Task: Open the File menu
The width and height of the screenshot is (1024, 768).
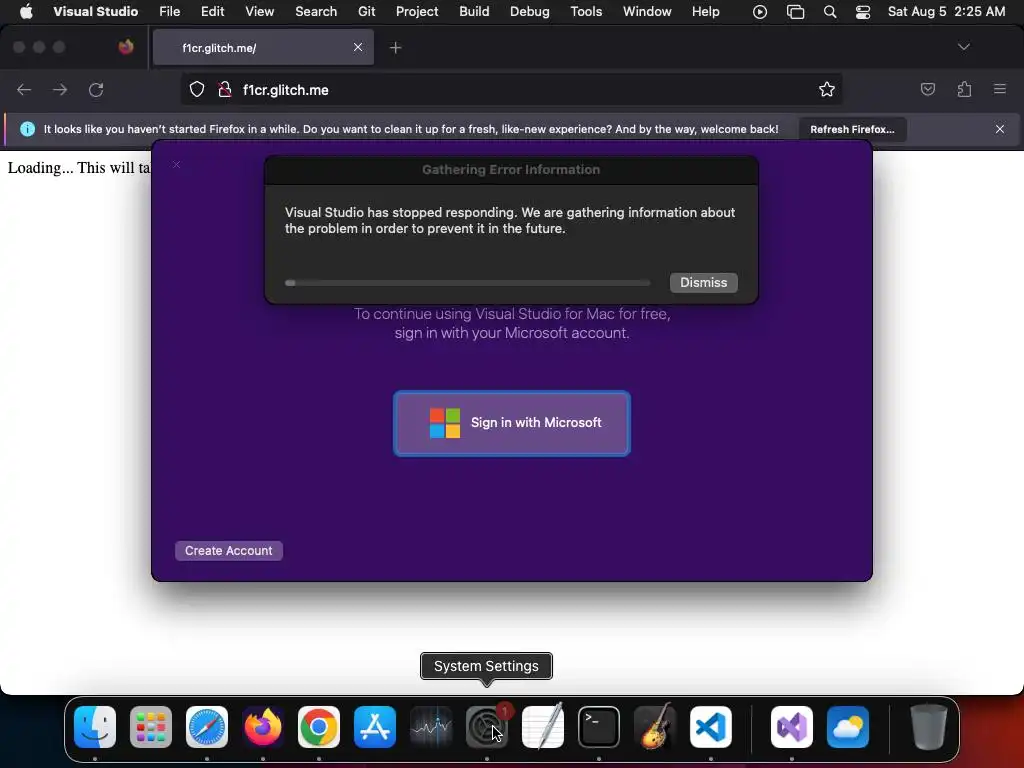Action: [170, 12]
